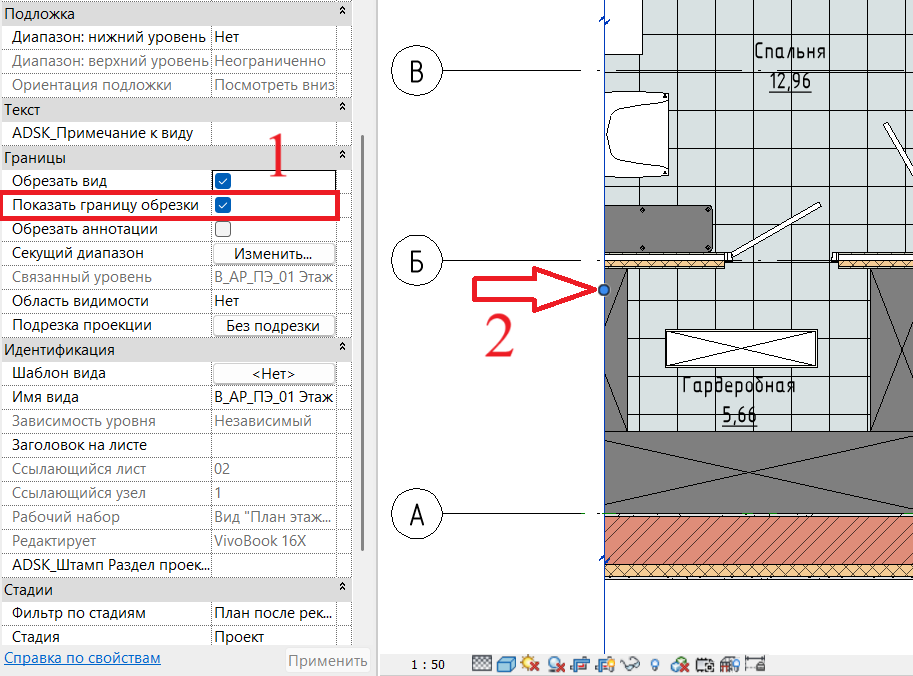Uncheck the Показать границу обрезки checkbox
This screenshot has height=676, width=913.
223,205
